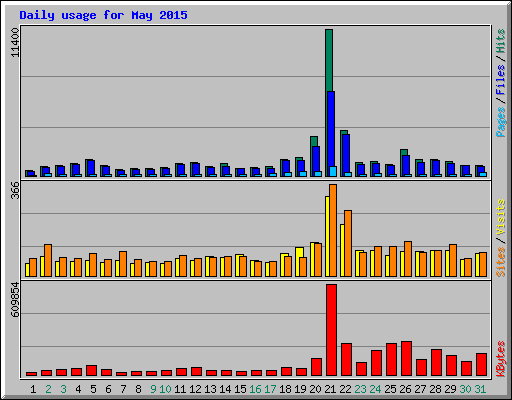Click the orange 'Sites' legend label

(x=501, y=262)
